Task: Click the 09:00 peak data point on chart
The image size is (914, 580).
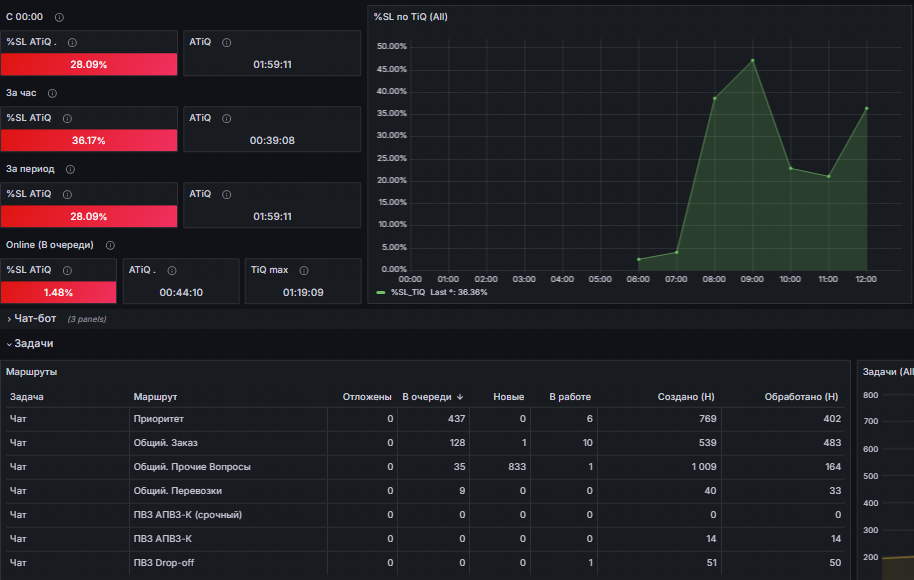Action: 753,61
